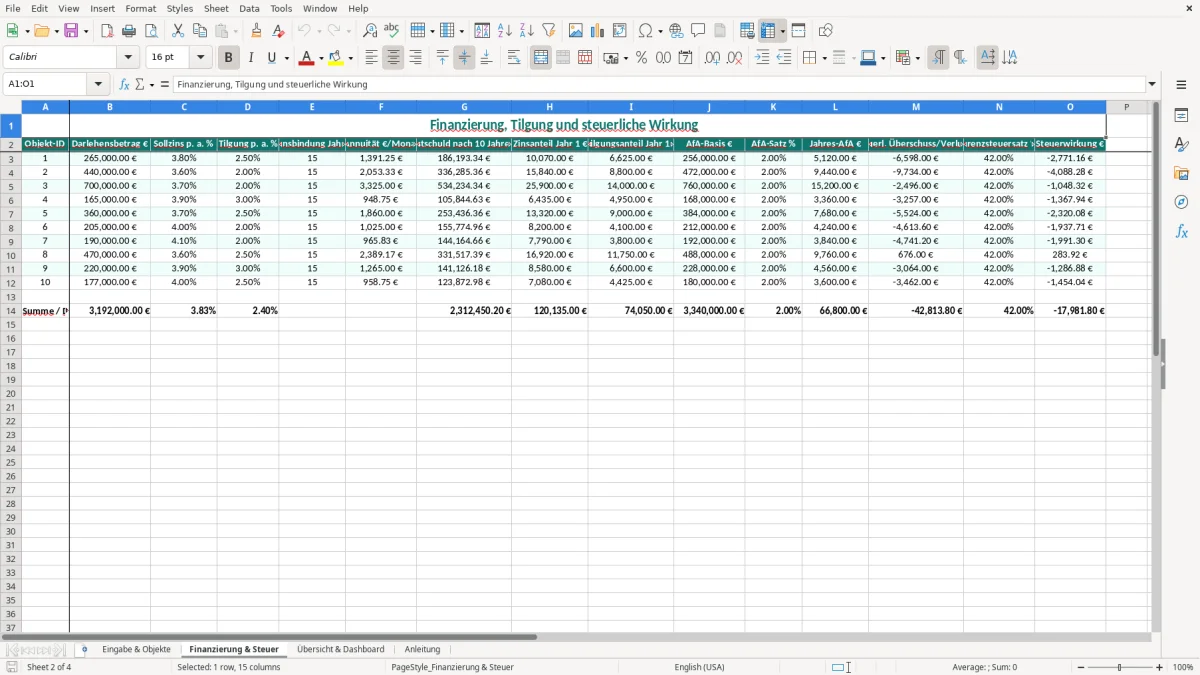Align text right
Screen dimensions: 1200x675
coord(415,58)
